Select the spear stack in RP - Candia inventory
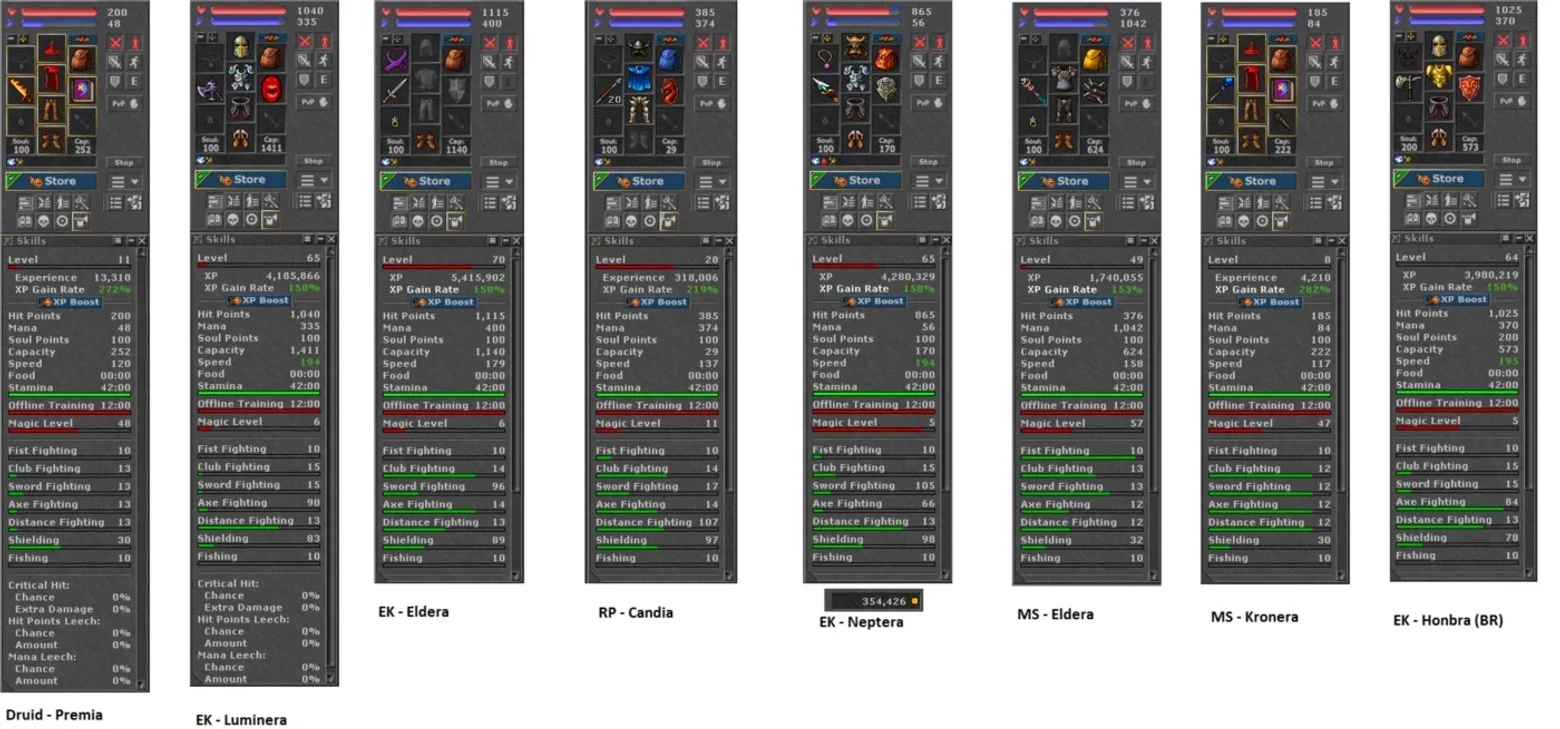The width and height of the screenshot is (1560, 729). [609, 92]
